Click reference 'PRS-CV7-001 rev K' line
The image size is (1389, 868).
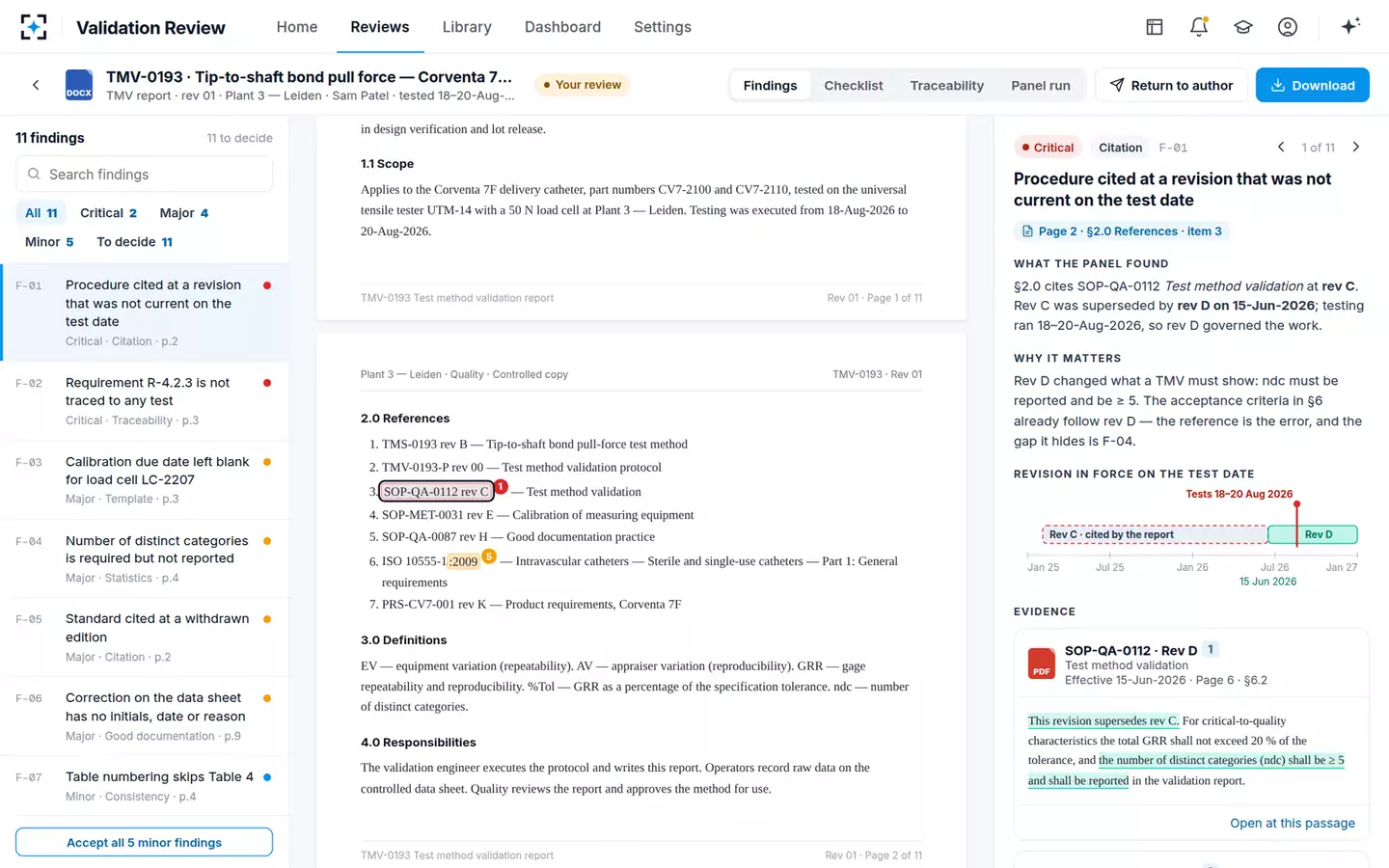point(531,605)
